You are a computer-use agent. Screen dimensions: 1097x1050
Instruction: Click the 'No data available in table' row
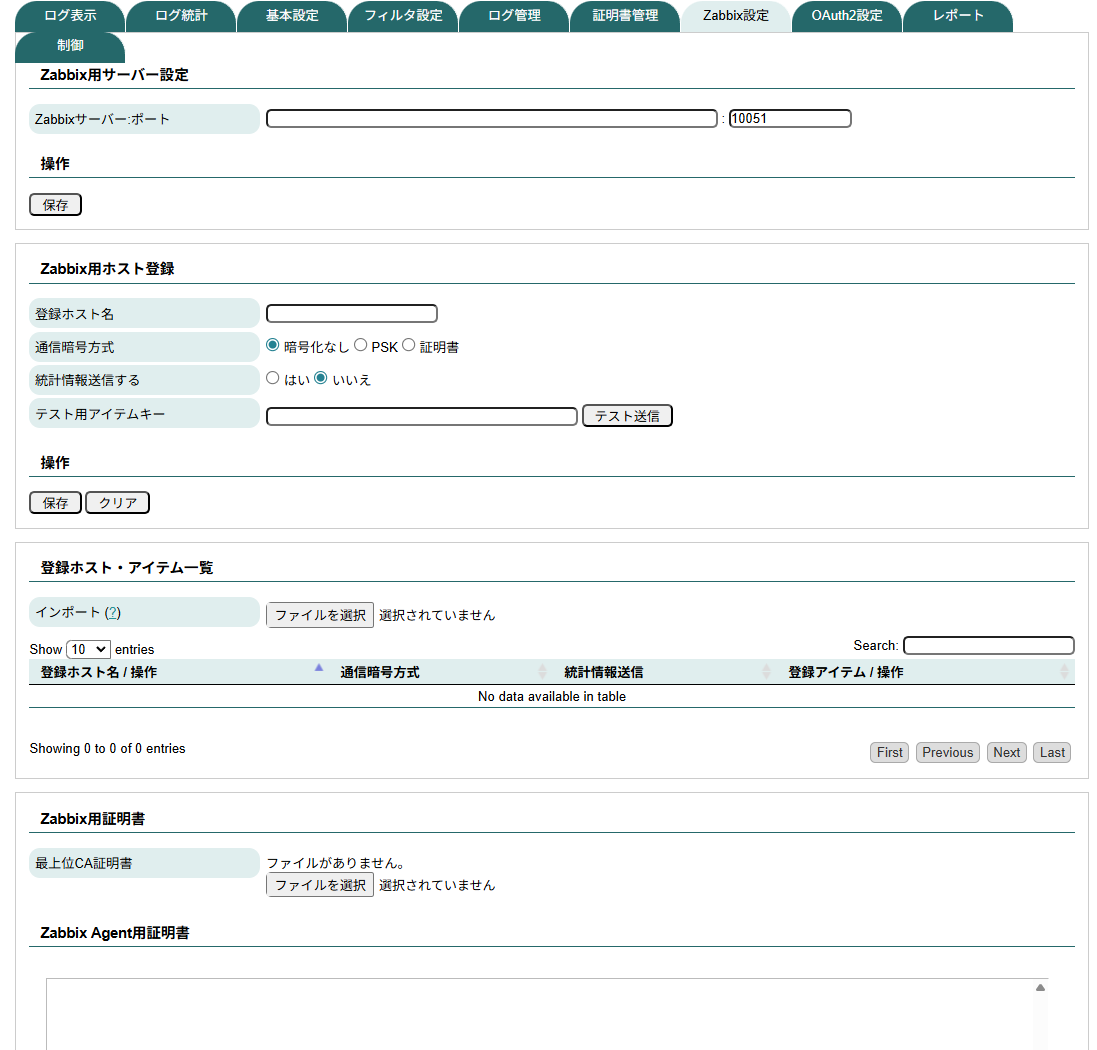(x=552, y=697)
